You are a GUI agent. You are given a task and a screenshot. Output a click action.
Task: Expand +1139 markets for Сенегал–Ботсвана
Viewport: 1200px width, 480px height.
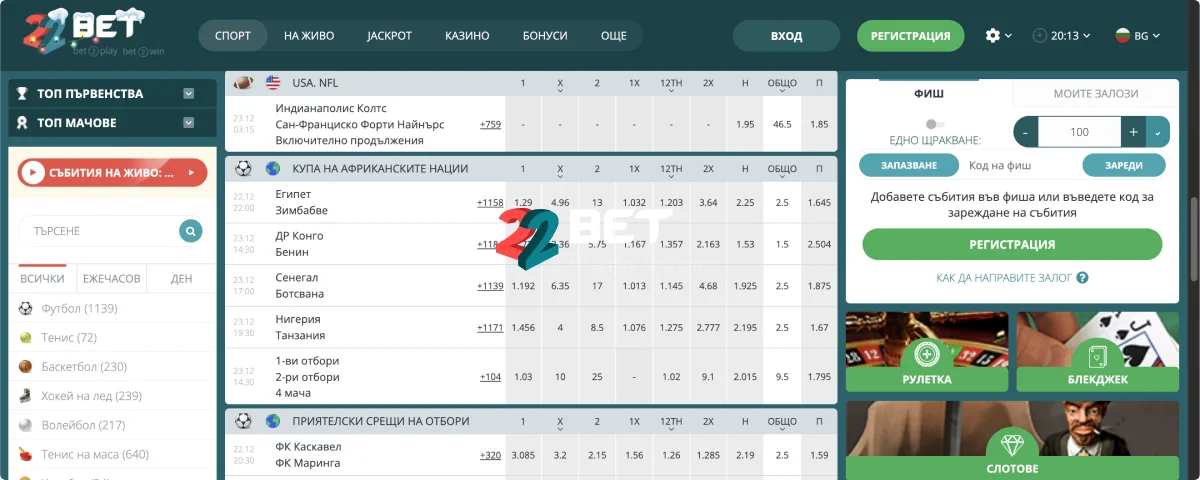[x=490, y=286]
